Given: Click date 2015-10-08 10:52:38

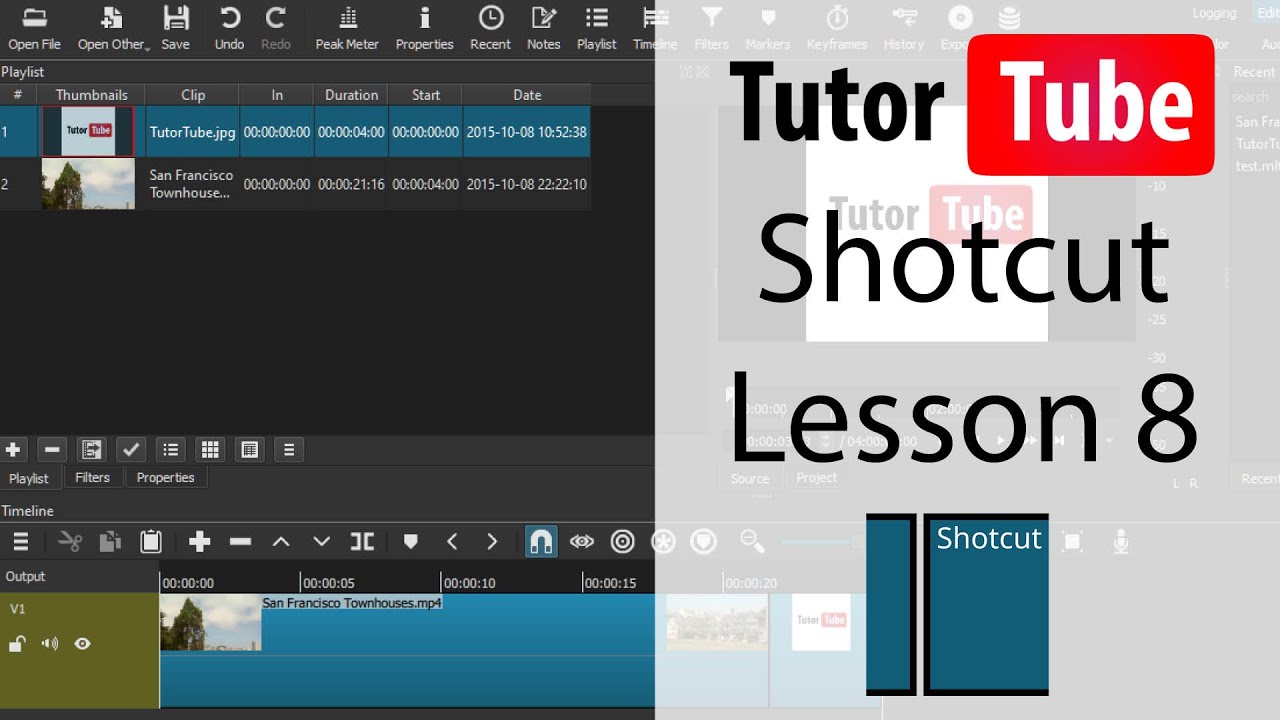Looking at the screenshot, I should (x=526, y=132).
